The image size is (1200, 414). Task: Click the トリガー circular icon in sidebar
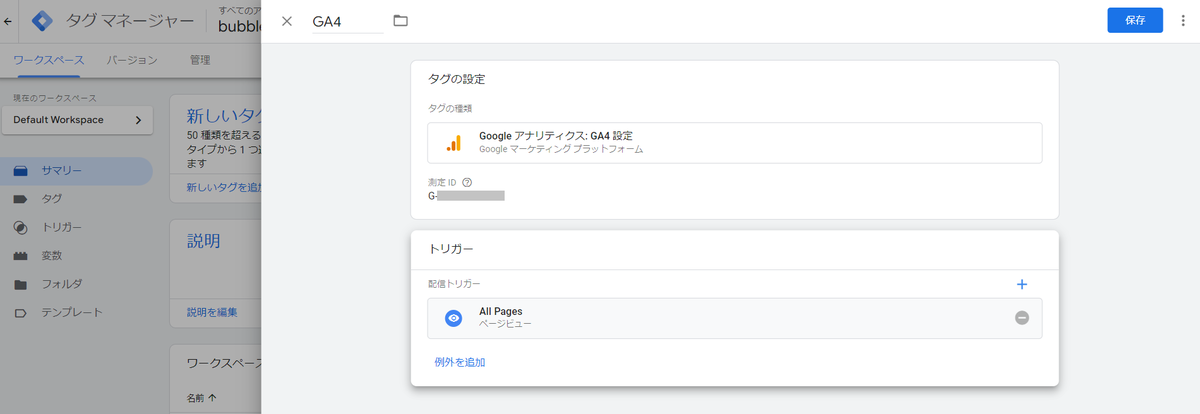[20, 227]
